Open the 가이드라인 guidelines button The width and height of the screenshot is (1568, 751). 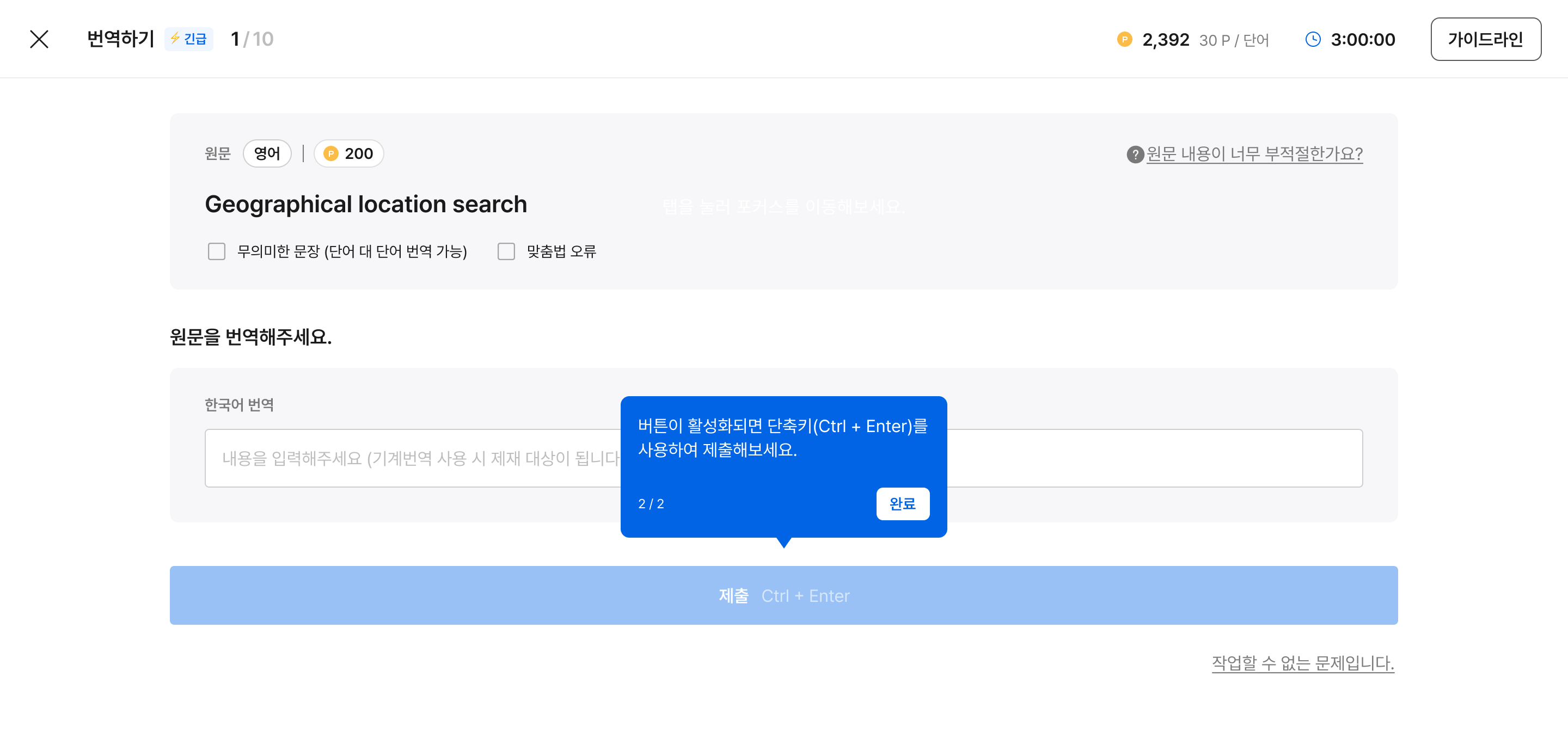[1485, 39]
